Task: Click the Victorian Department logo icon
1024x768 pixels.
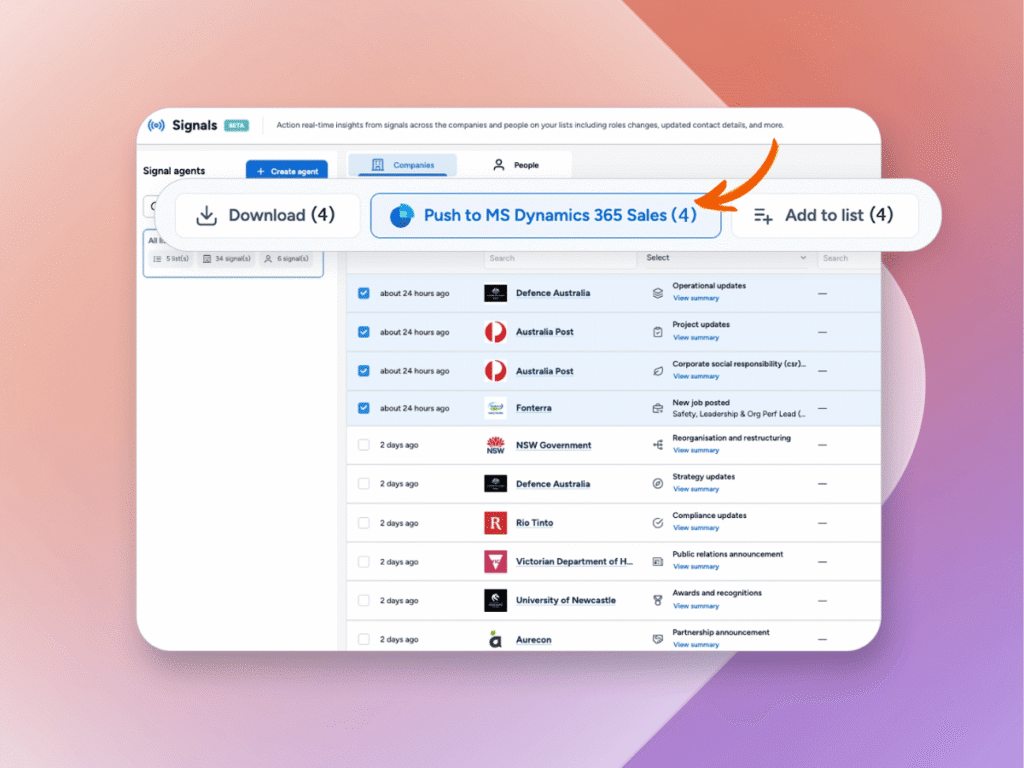Action: (x=495, y=562)
